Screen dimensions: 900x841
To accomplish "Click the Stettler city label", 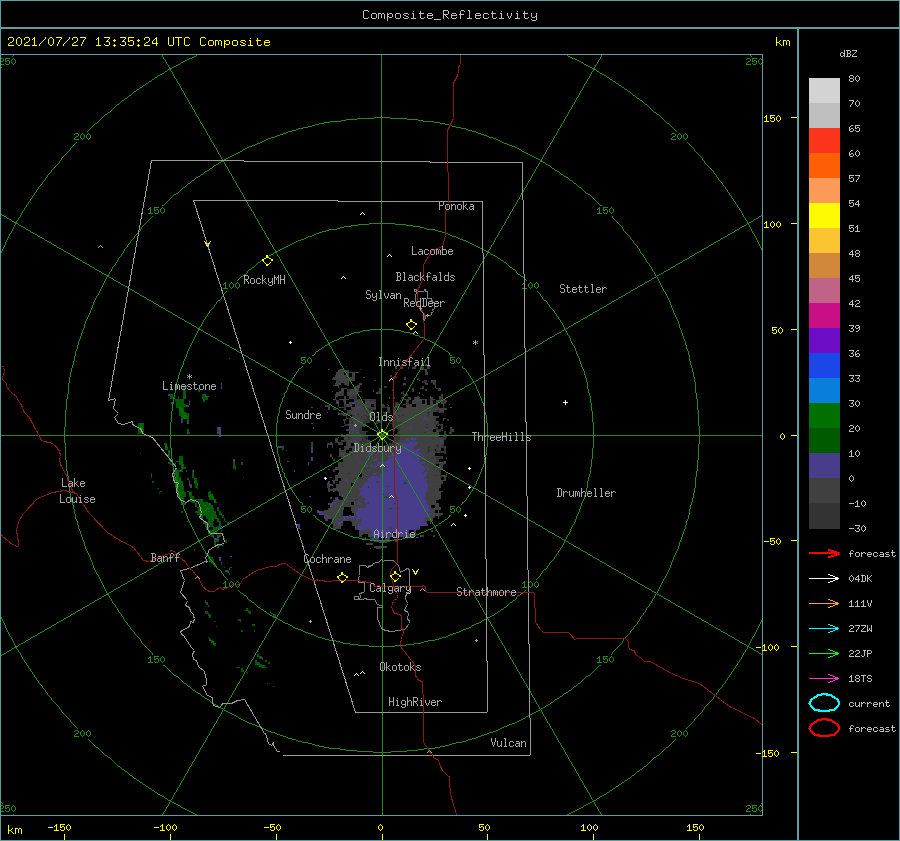I will pos(583,289).
